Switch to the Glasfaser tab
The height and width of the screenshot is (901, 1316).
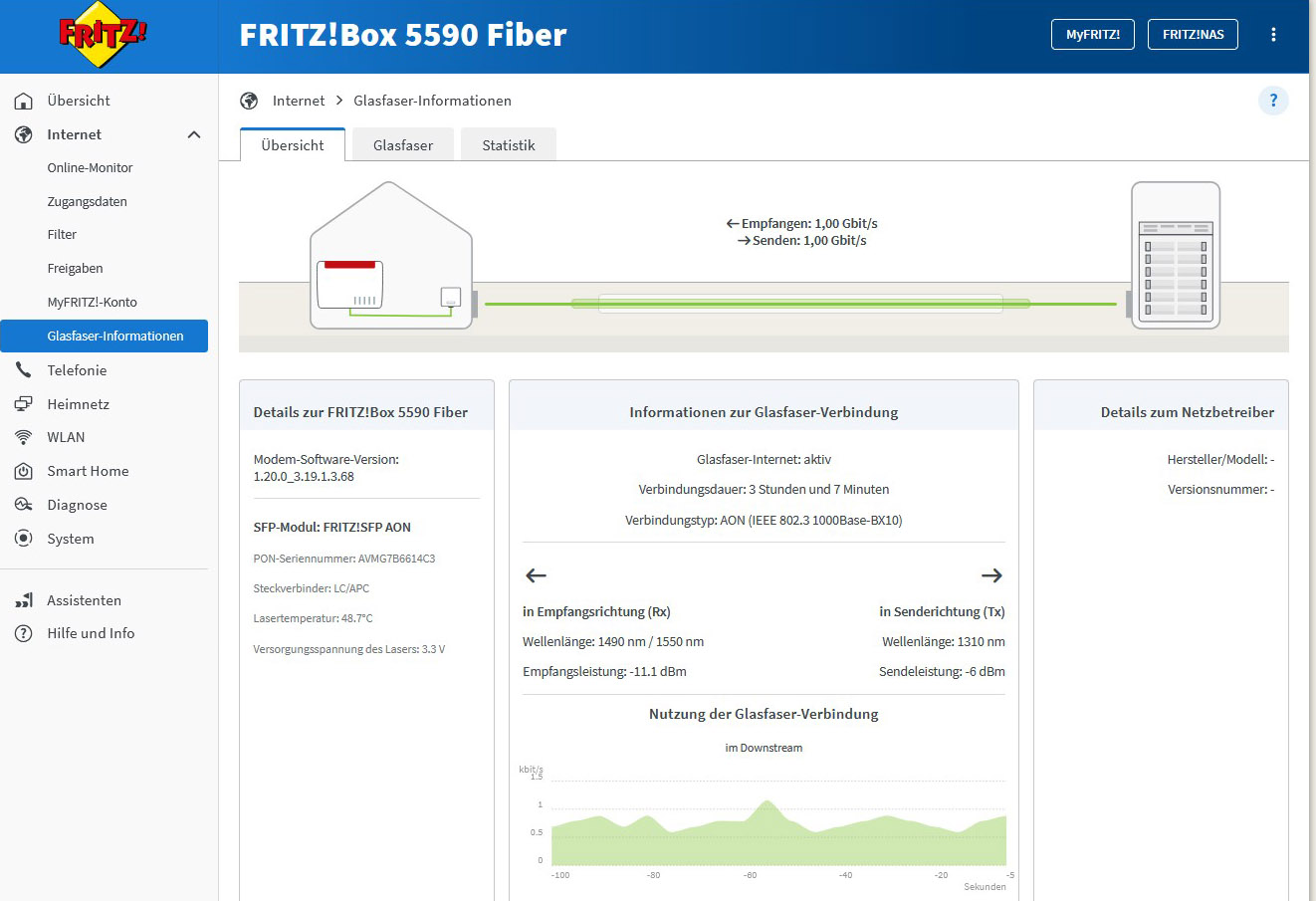[403, 144]
